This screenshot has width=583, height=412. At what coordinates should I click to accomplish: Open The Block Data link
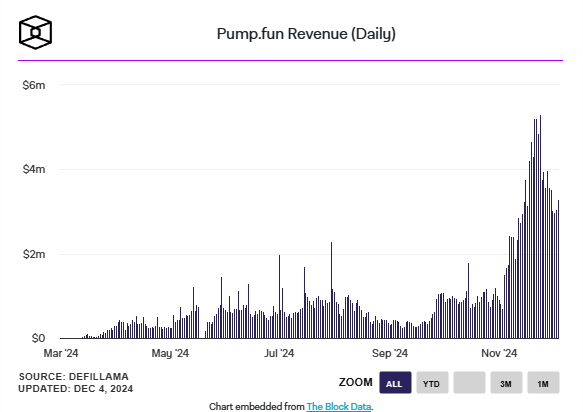338,406
